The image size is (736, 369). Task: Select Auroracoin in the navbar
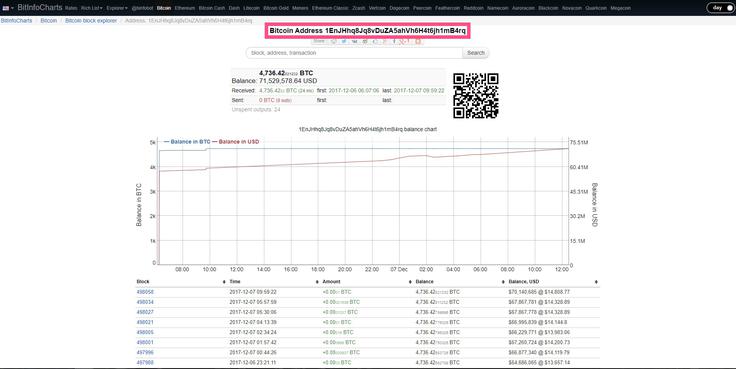pos(523,8)
